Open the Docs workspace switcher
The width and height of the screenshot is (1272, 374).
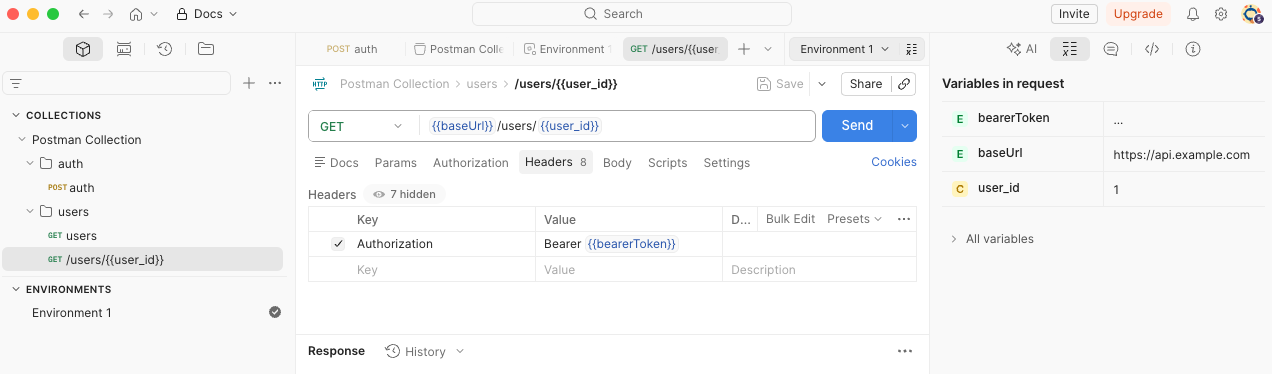click(x=207, y=14)
